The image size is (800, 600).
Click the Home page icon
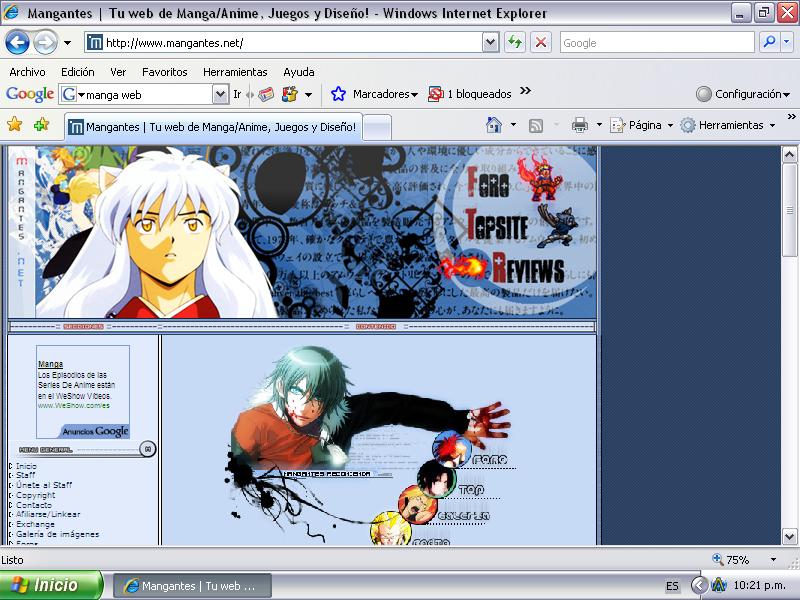point(493,125)
